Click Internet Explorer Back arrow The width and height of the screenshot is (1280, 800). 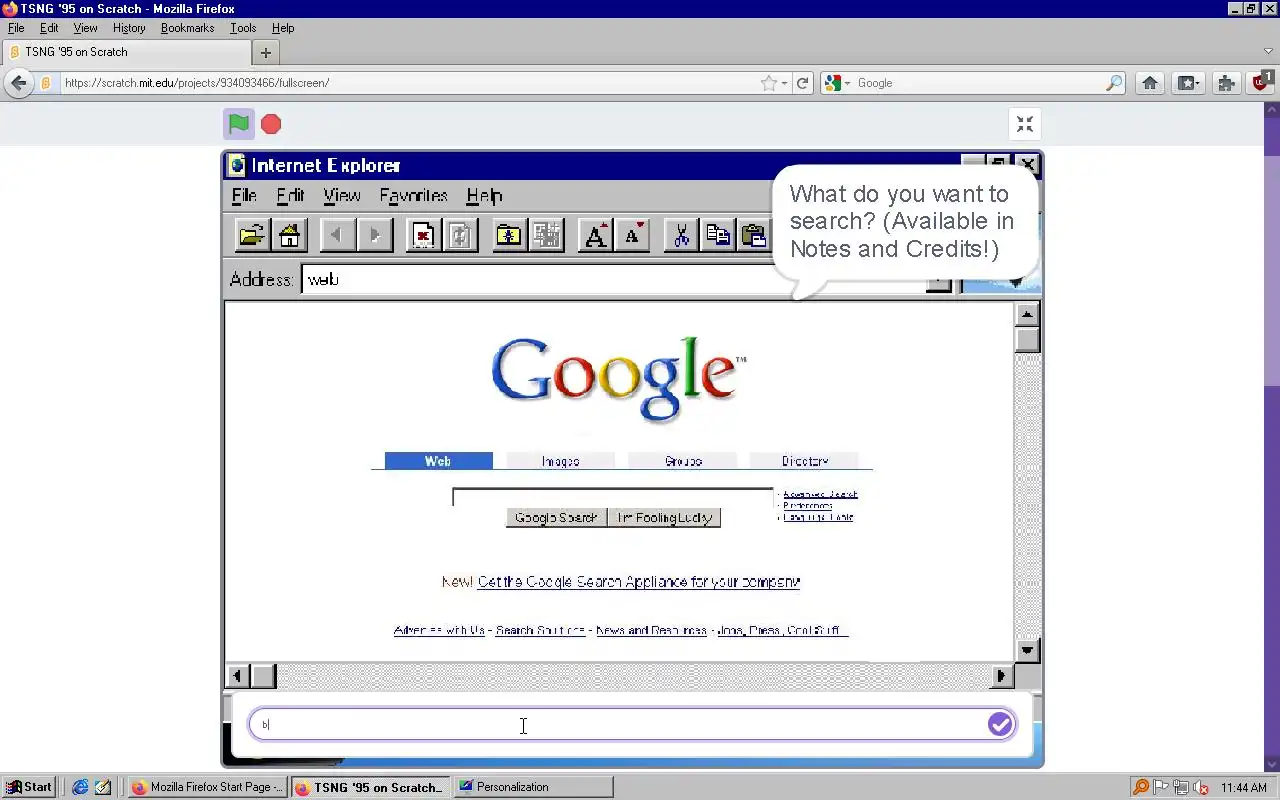(337, 236)
